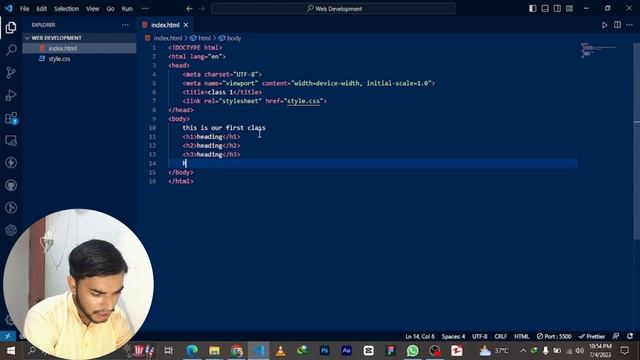Open the Windows Start menu
640x360 pixels.
pos(11,351)
